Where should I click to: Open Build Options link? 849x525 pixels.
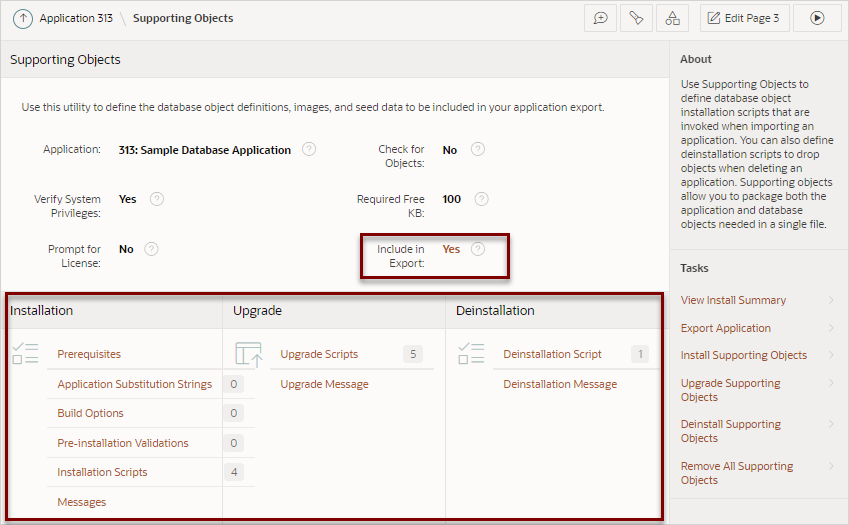point(90,413)
